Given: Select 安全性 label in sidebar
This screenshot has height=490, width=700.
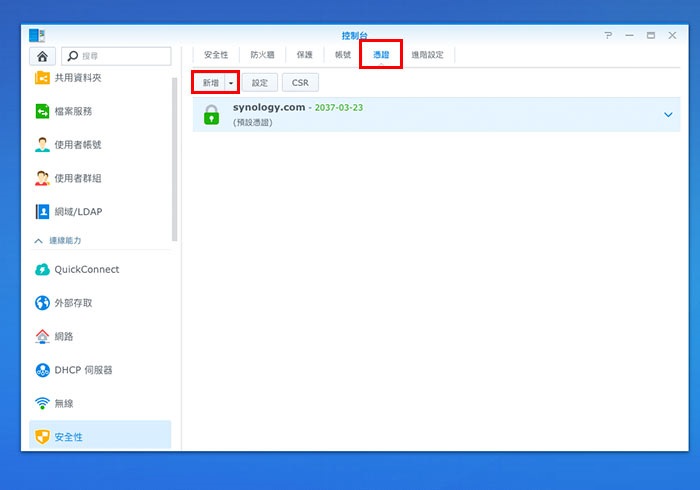Looking at the screenshot, I should click(68, 437).
